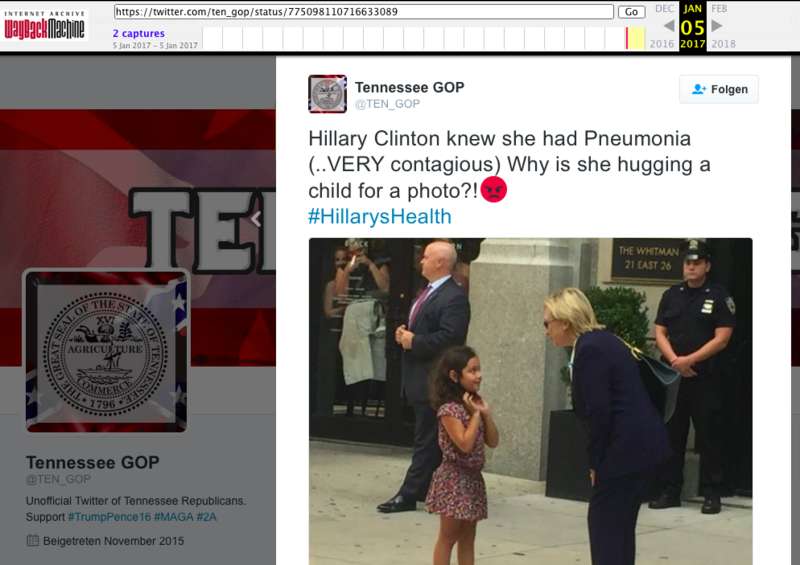The image size is (800, 565).
Task: Open the 2 captures link
Action: coord(139,33)
